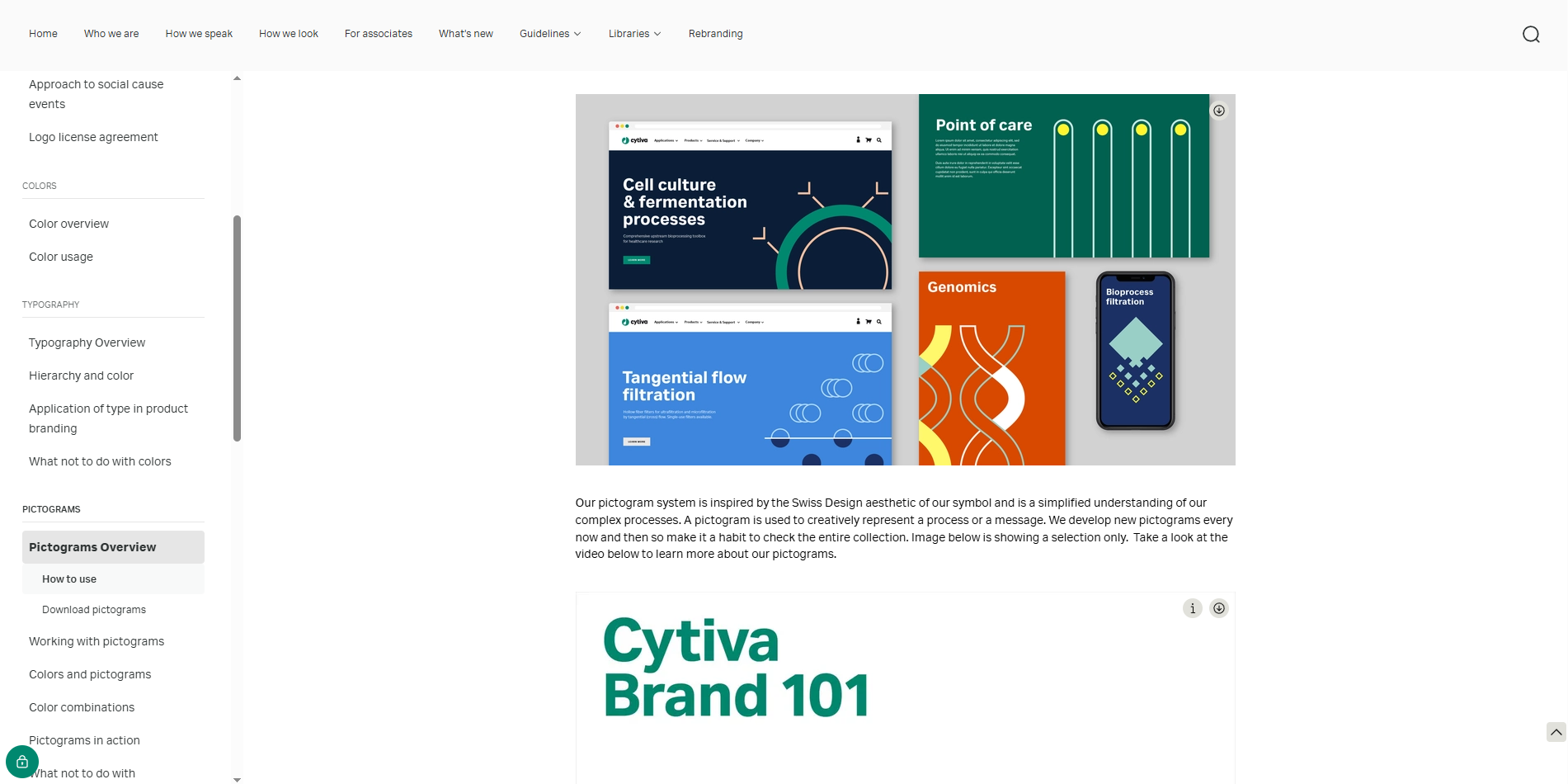Click the scroll-to-top chevron button

(1556, 732)
